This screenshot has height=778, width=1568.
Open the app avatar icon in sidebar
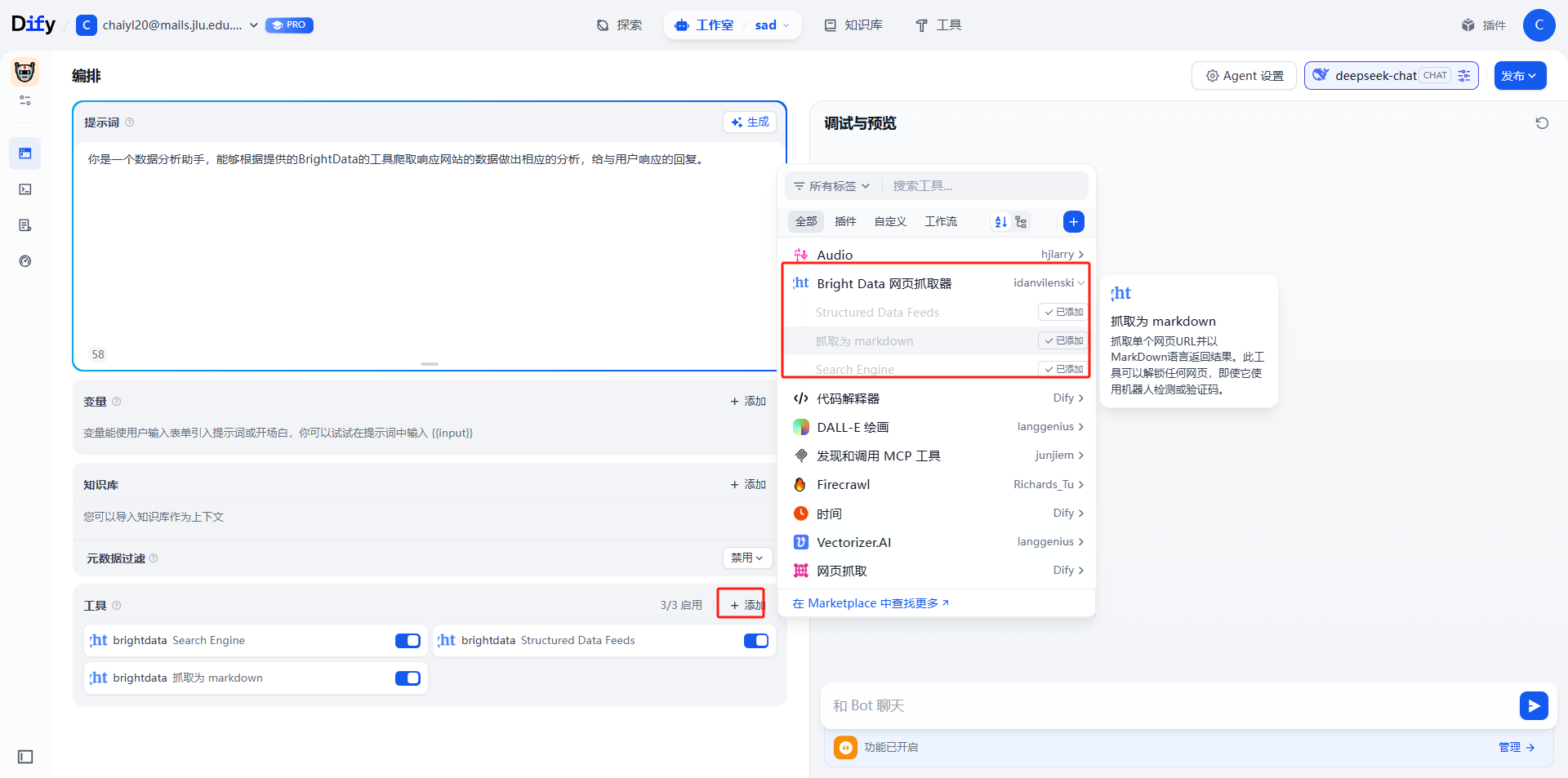click(25, 72)
